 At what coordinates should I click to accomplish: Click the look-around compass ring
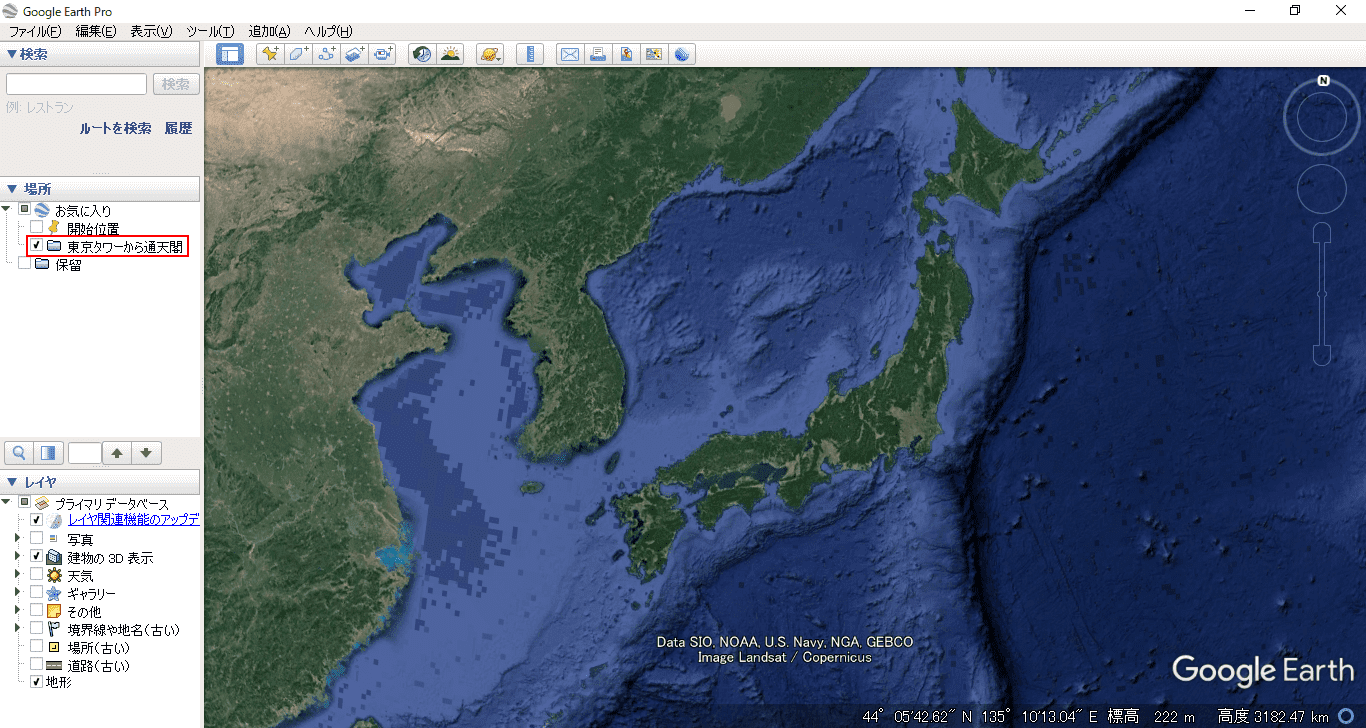pos(1322,119)
